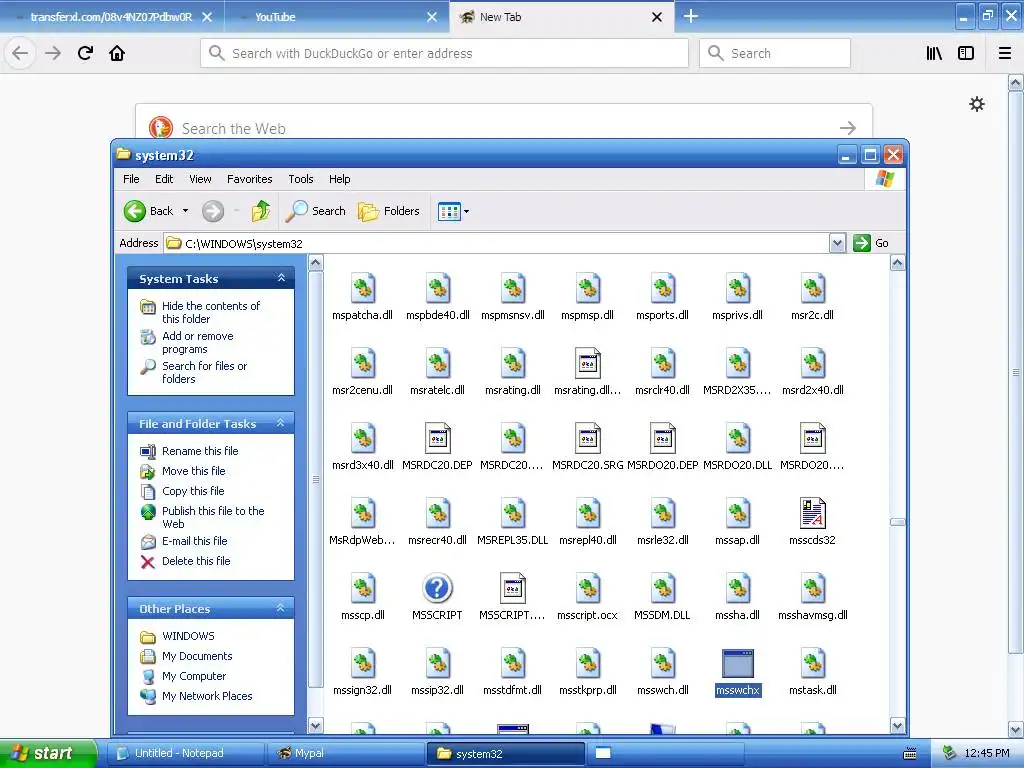Select msrle32.dll file icon
1024x768 pixels.
tap(663, 513)
